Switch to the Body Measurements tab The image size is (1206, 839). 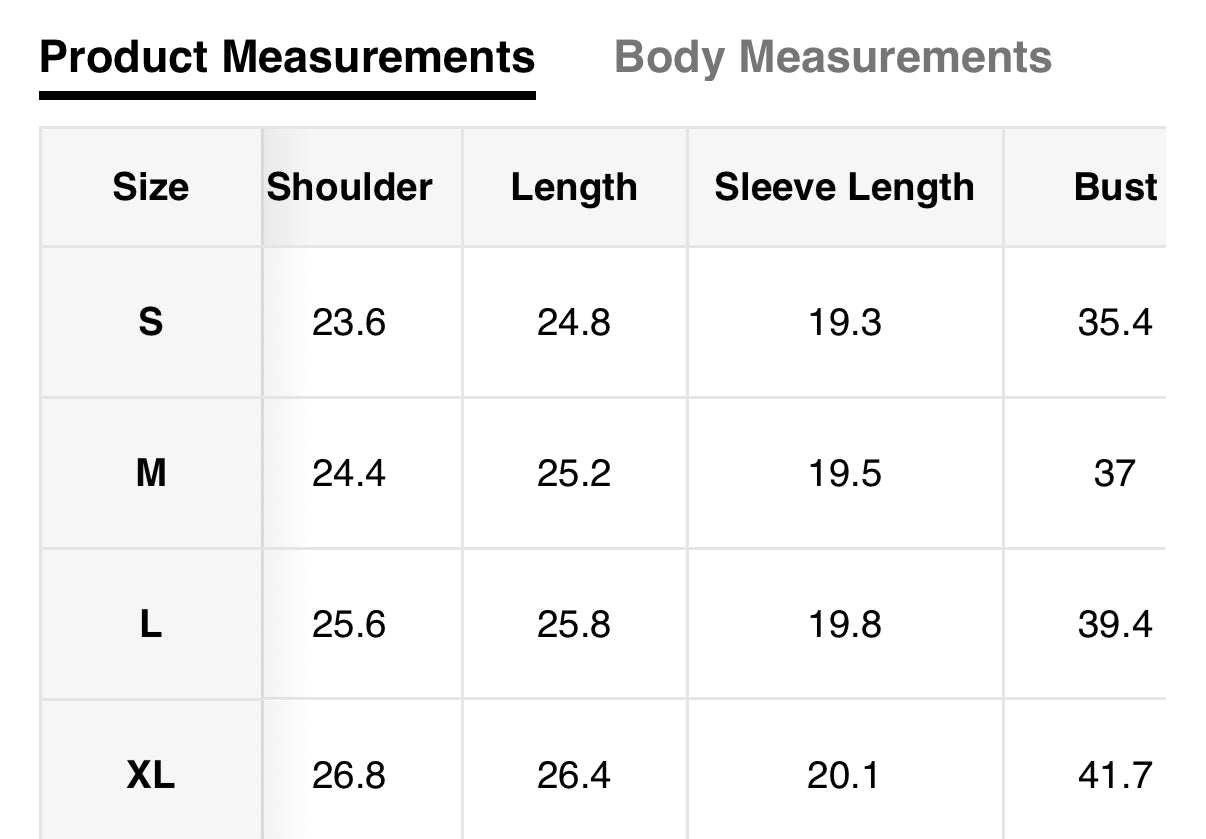click(x=832, y=57)
